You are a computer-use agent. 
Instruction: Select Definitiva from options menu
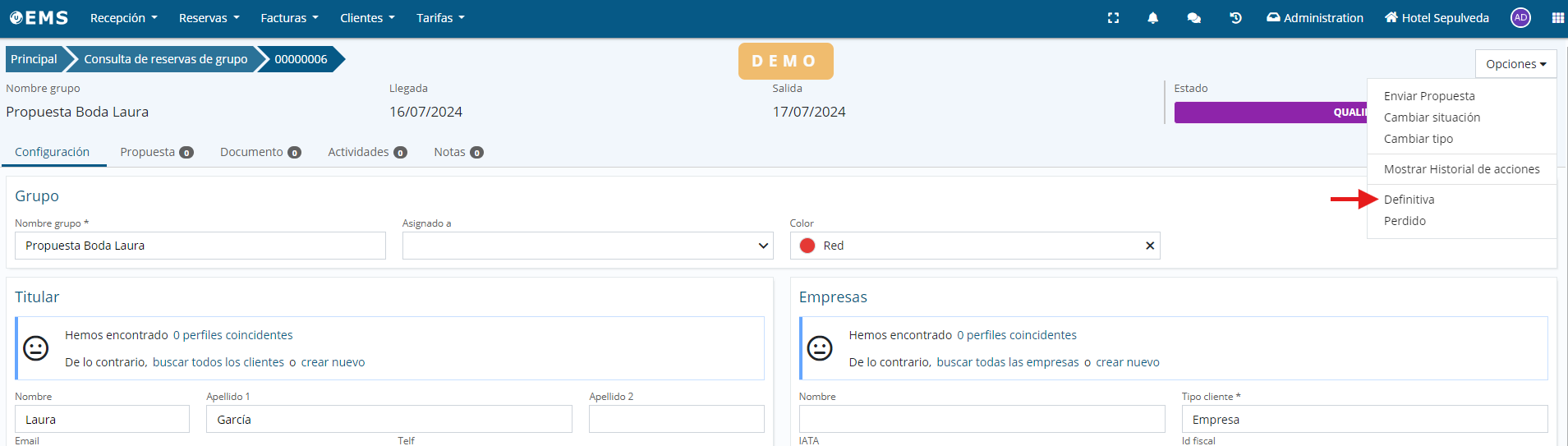[1409, 200]
